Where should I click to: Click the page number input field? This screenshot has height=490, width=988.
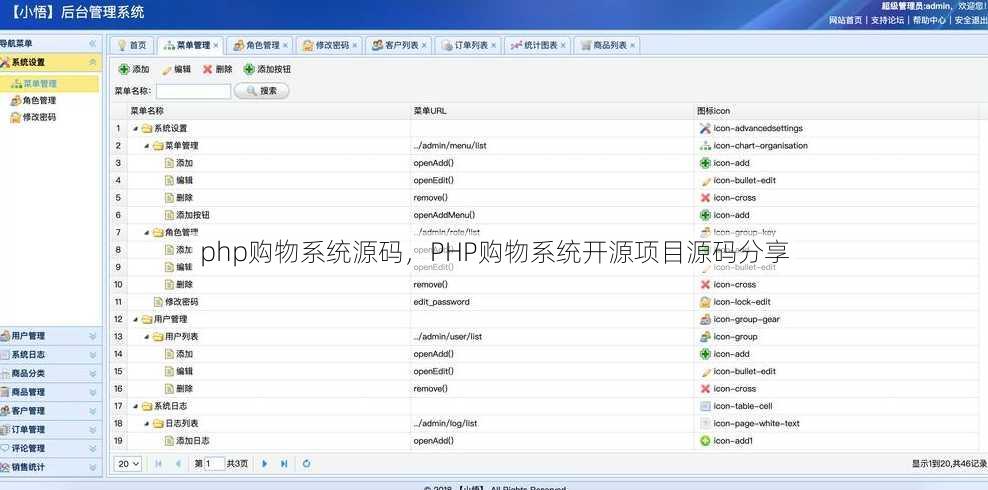[214, 464]
